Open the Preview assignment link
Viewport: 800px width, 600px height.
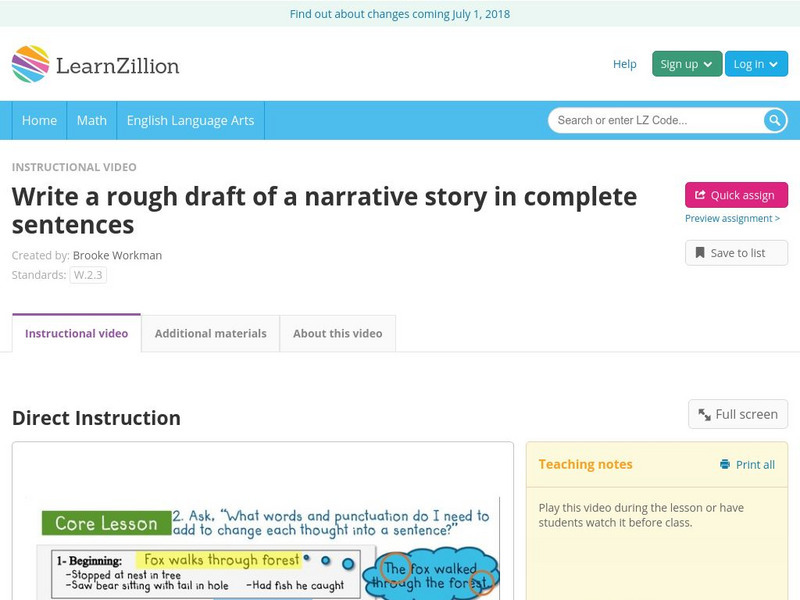click(732, 218)
